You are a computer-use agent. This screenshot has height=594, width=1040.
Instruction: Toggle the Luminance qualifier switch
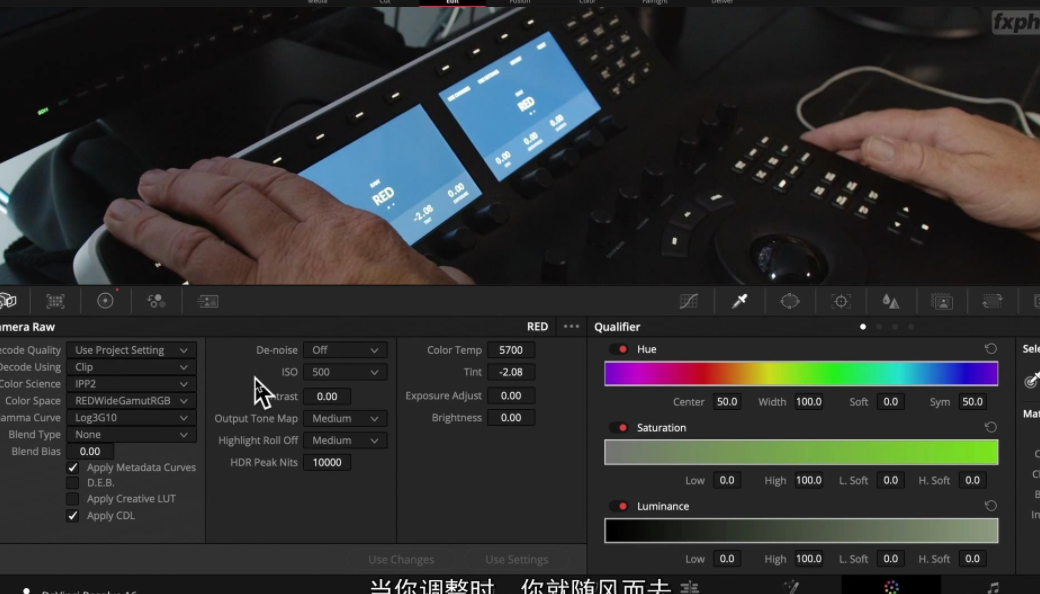click(x=619, y=506)
